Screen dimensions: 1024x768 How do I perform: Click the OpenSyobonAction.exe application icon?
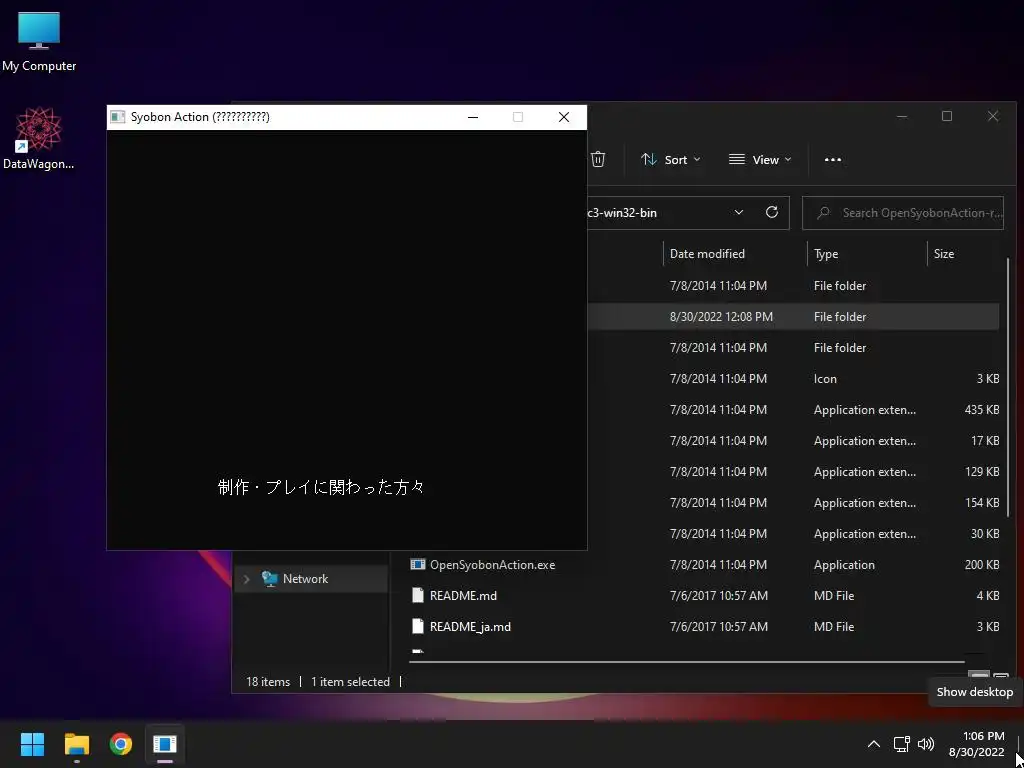418,564
